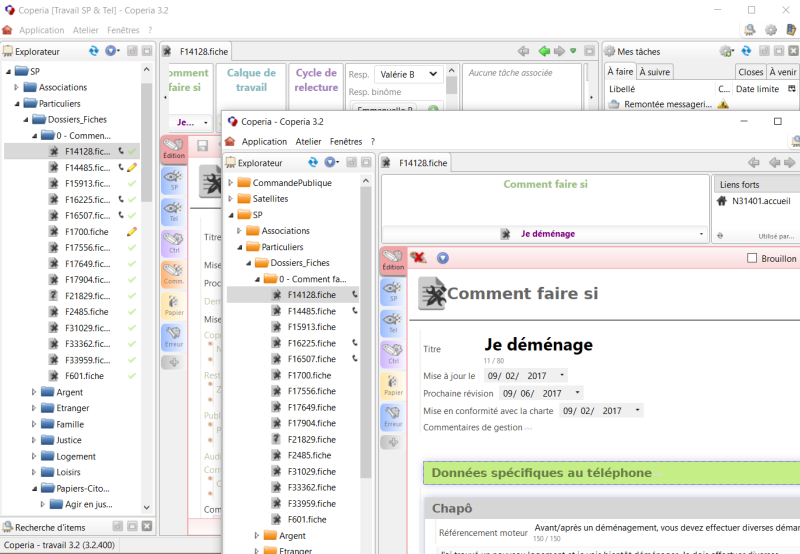The width and height of the screenshot is (800, 554).
Task: Click the blue round dropdown icon beside red X
Action: [x=442, y=258]
